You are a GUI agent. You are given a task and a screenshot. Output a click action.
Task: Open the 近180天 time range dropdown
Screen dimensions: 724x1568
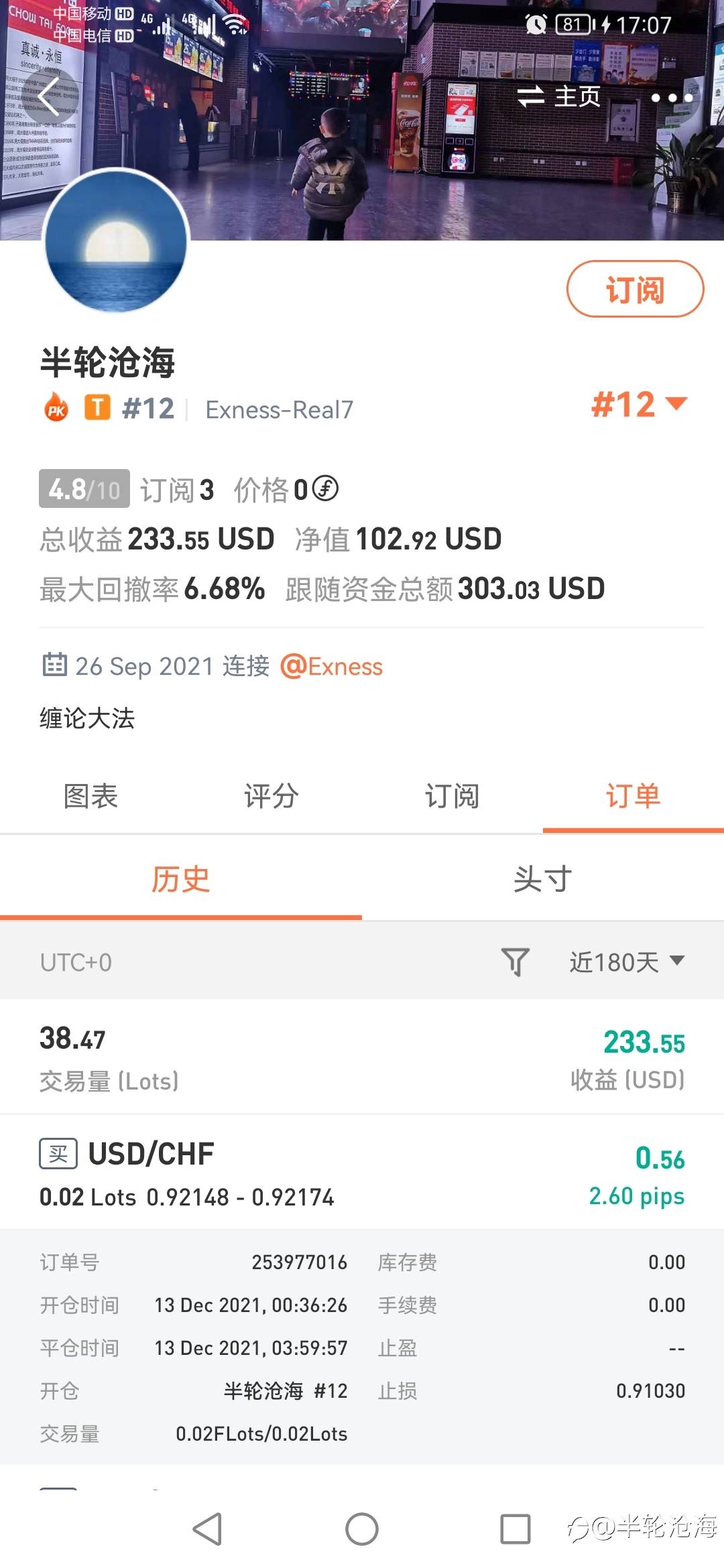[x=627, y=962]
